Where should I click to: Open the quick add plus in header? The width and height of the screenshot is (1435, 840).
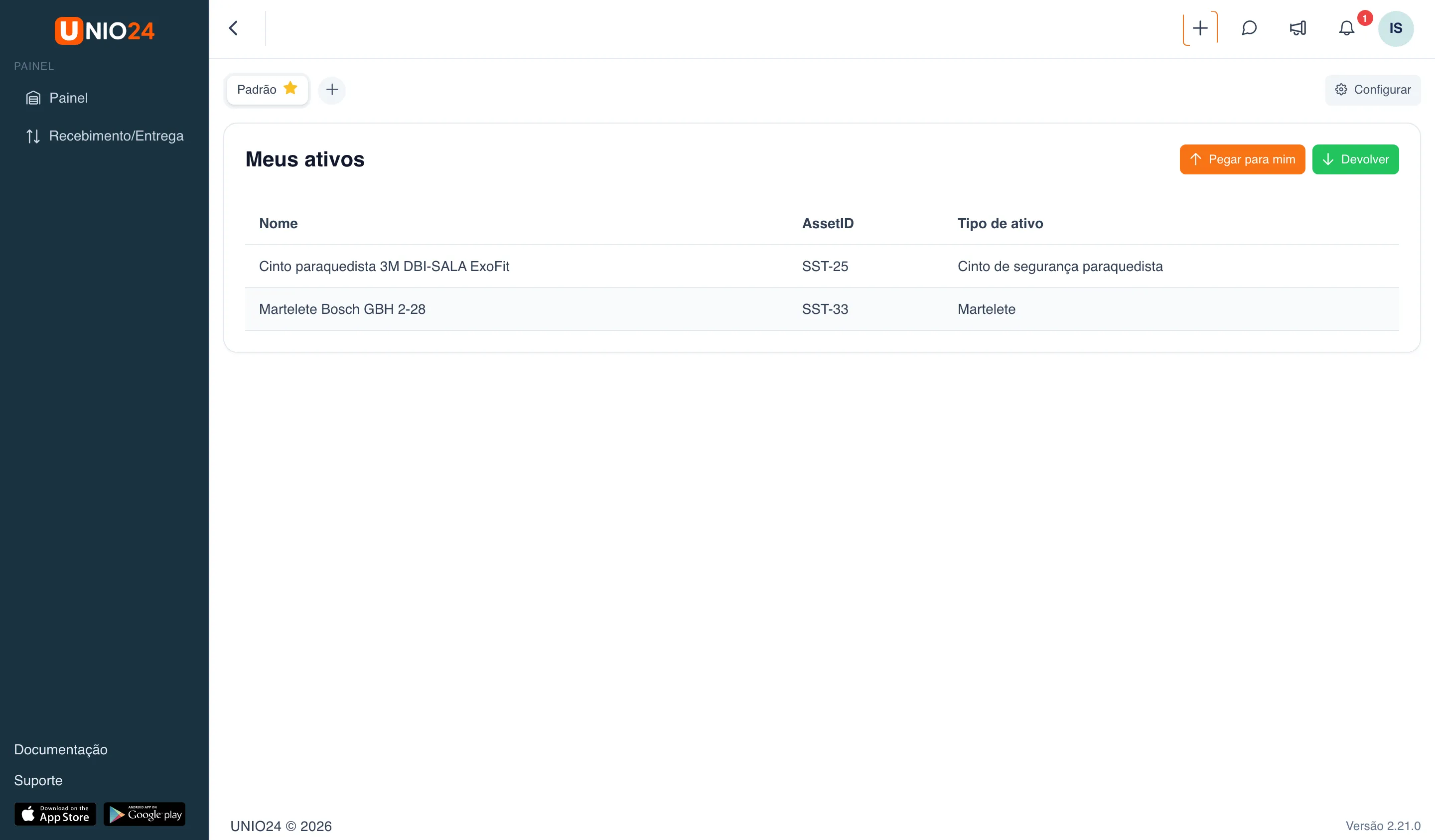coord(1200,28)
